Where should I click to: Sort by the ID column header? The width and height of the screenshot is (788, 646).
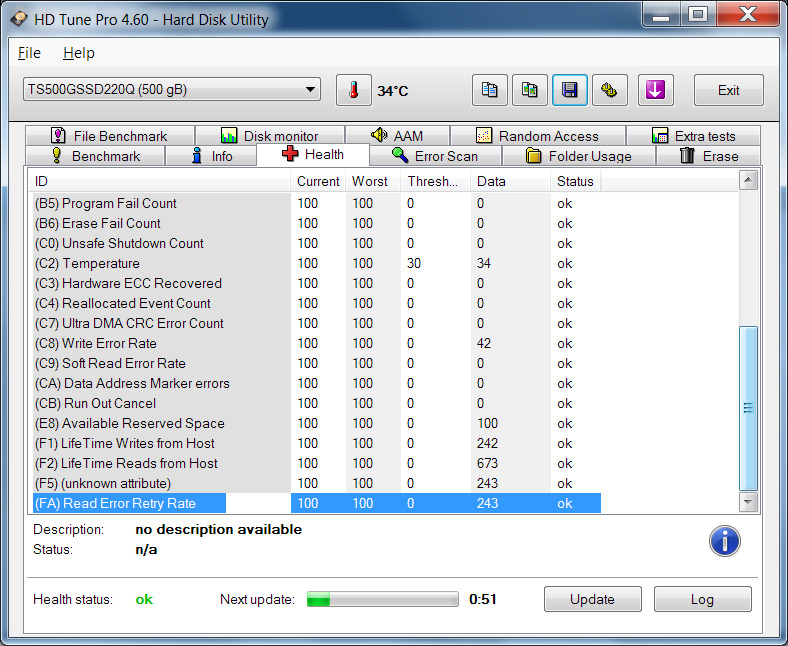pyautogui.click(x=160, y=181)
